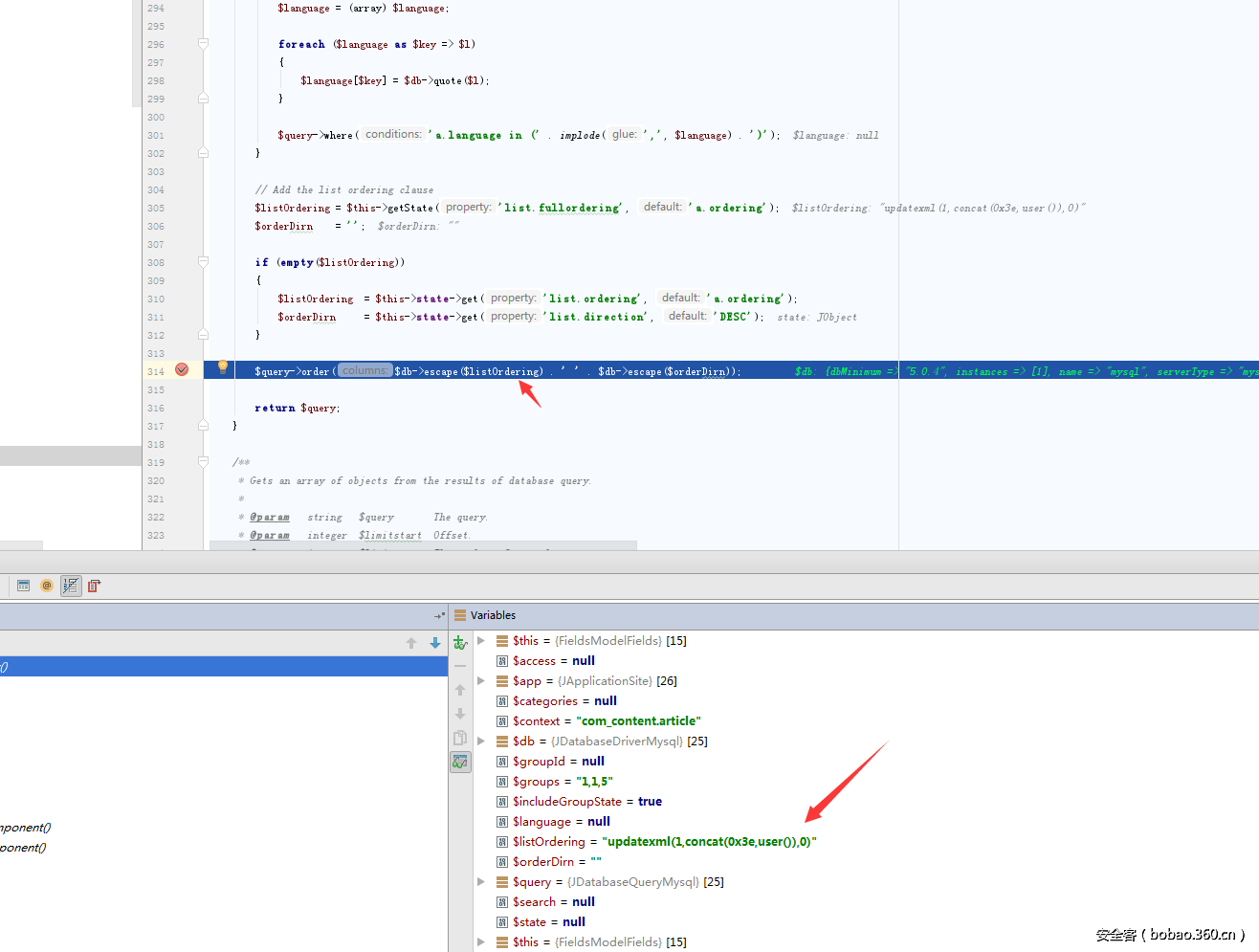The image size is (1259, 952).
Task: Select the highlighted stack frame row
Action: (224, 667)
